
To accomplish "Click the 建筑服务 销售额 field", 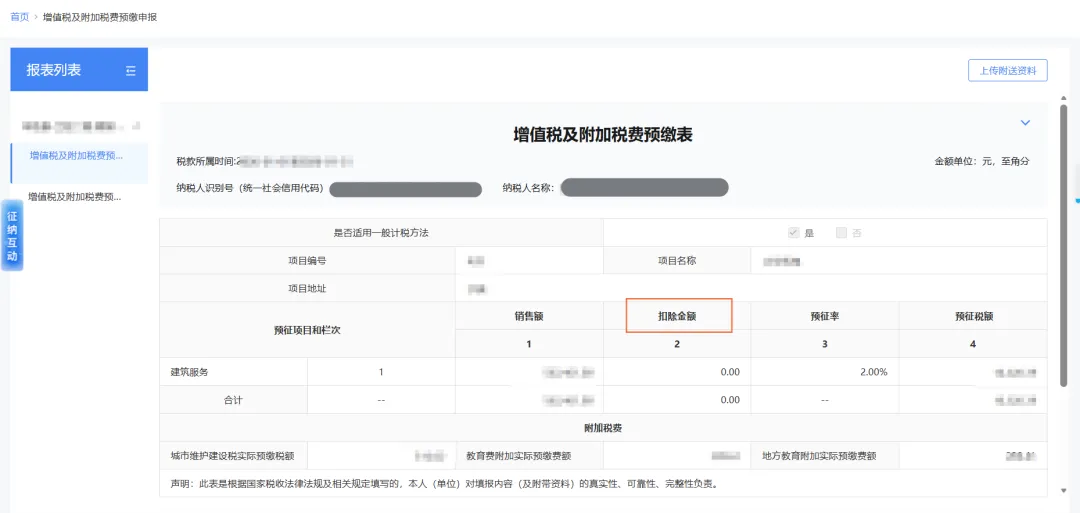I will [529, 372].
